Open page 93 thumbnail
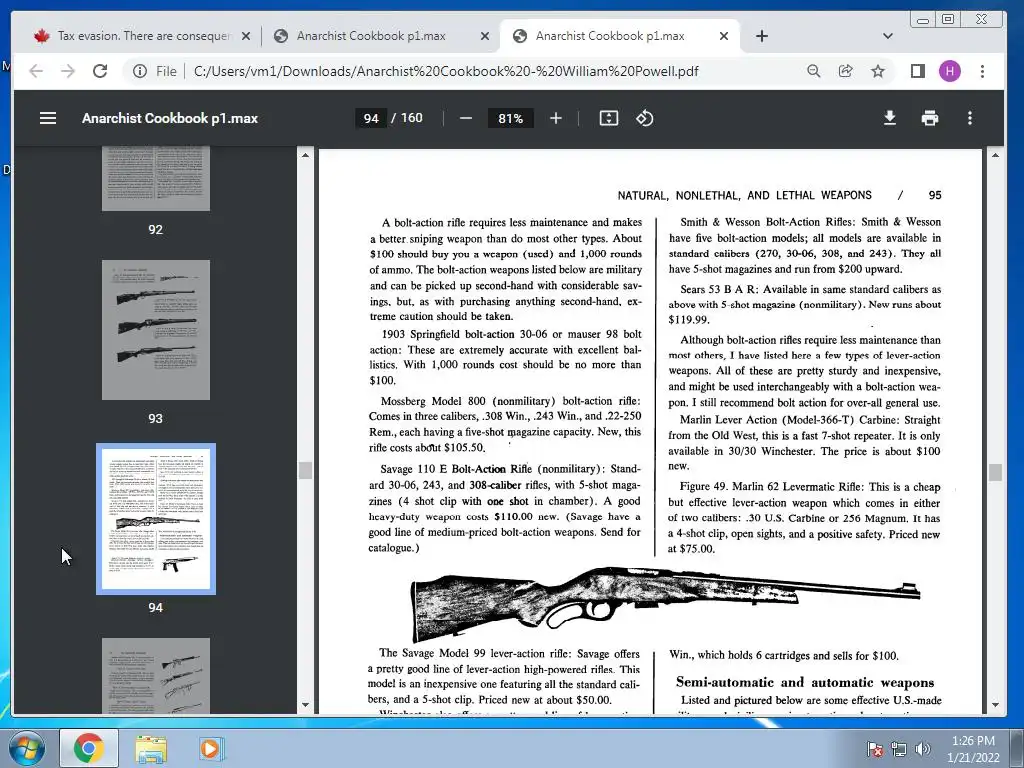The image size is (1024, 768). tap(155, 330)
